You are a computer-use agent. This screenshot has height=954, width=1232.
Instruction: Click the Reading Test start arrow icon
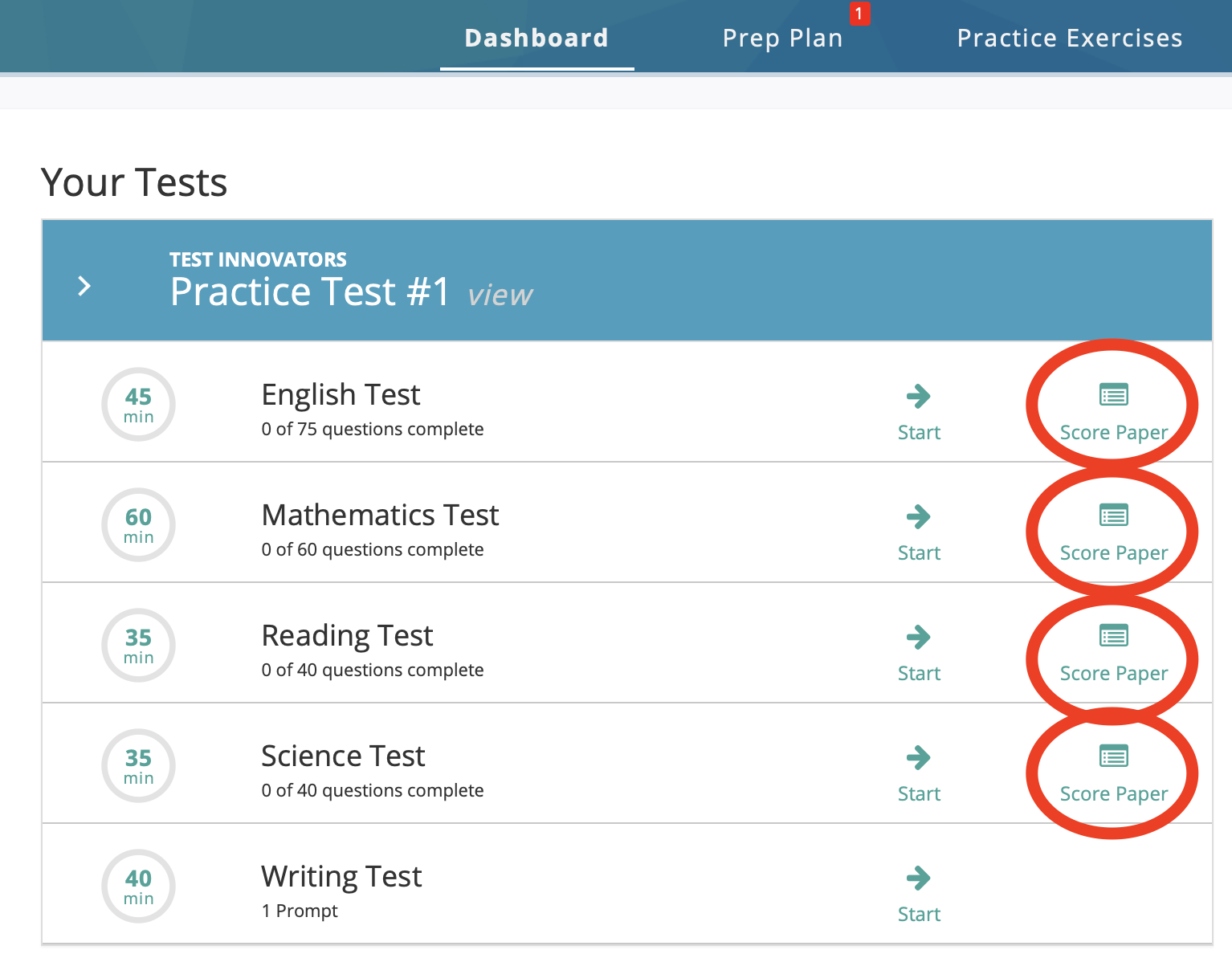[918, 637]
